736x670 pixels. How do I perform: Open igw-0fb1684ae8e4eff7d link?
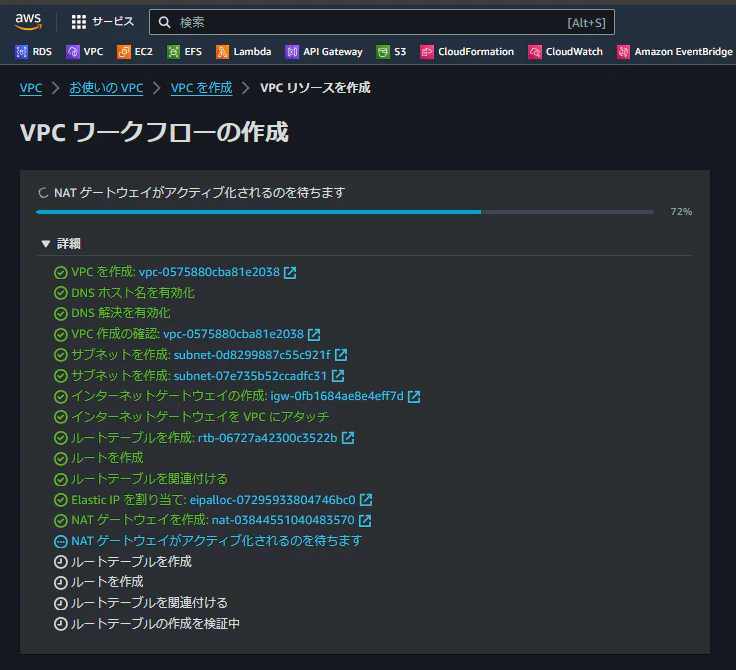[337, 396]
